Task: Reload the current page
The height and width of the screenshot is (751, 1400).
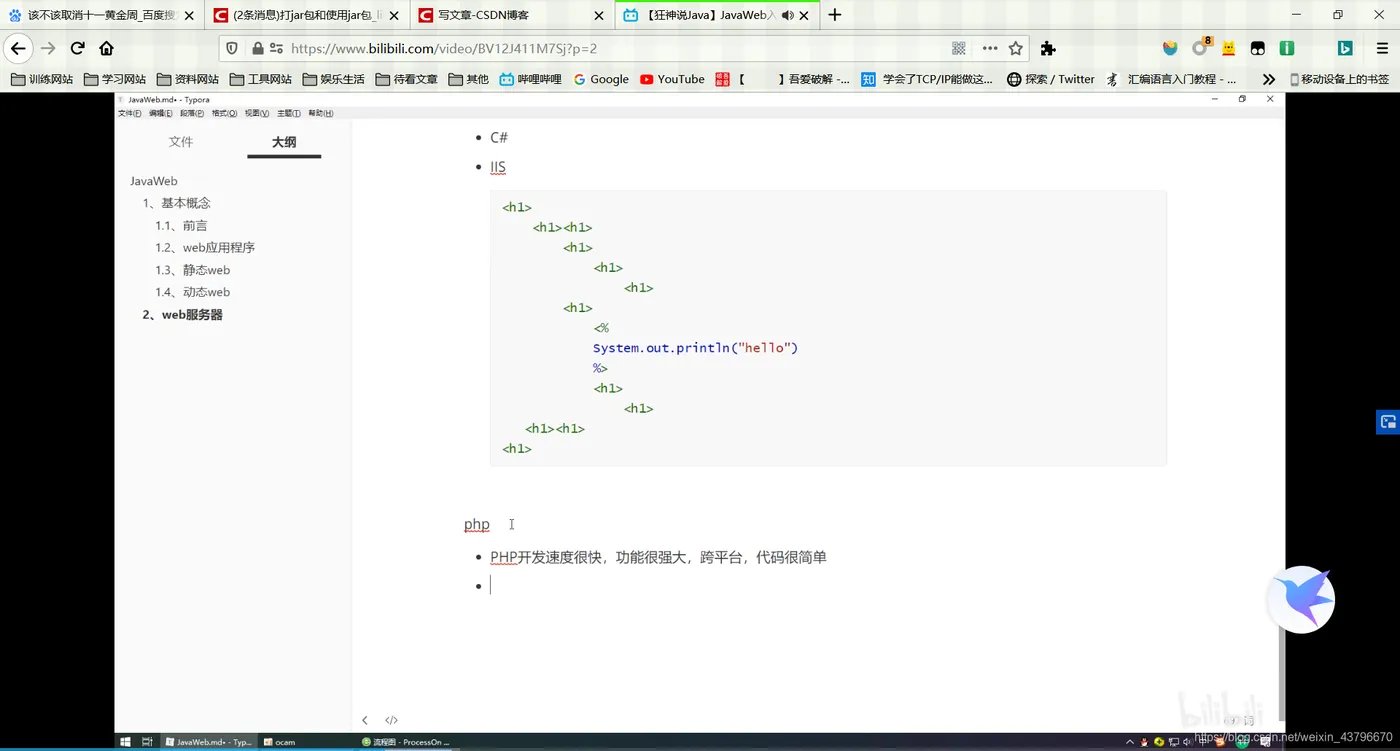Action: 77,48
